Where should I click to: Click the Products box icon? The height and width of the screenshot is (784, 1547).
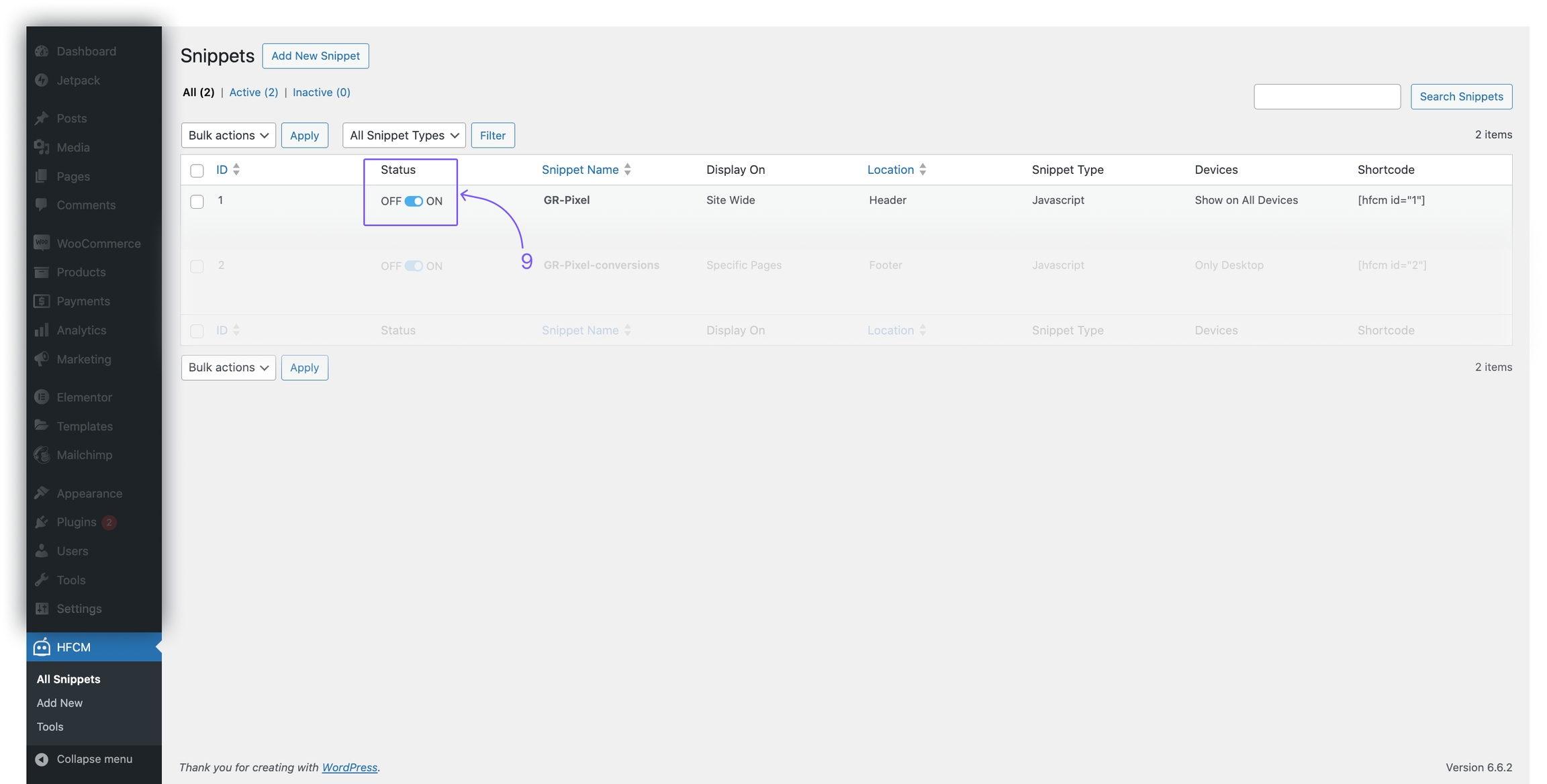pyautogui.click(x=42, y=272)
